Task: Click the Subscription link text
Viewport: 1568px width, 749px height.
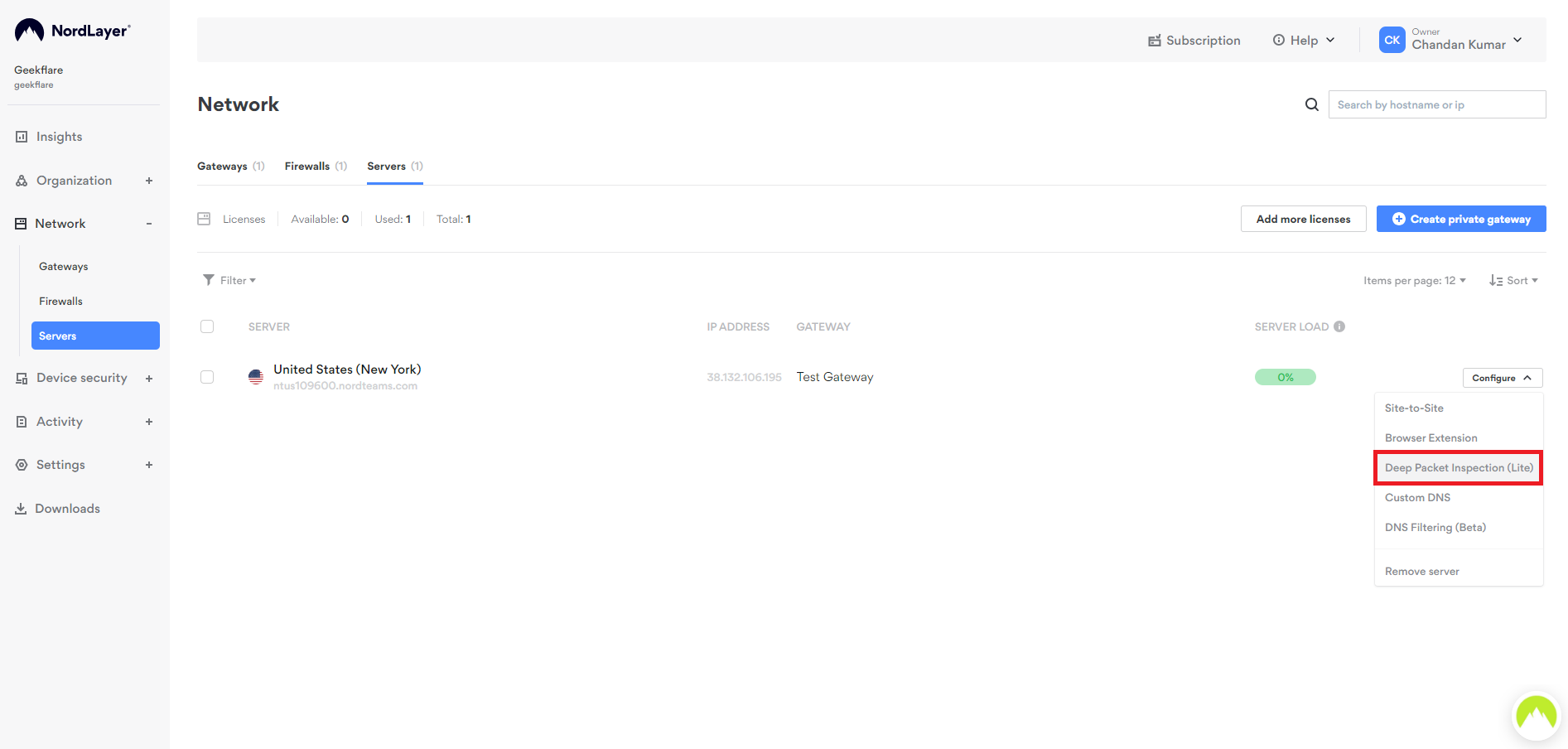Action: (x=1203, y=41)
